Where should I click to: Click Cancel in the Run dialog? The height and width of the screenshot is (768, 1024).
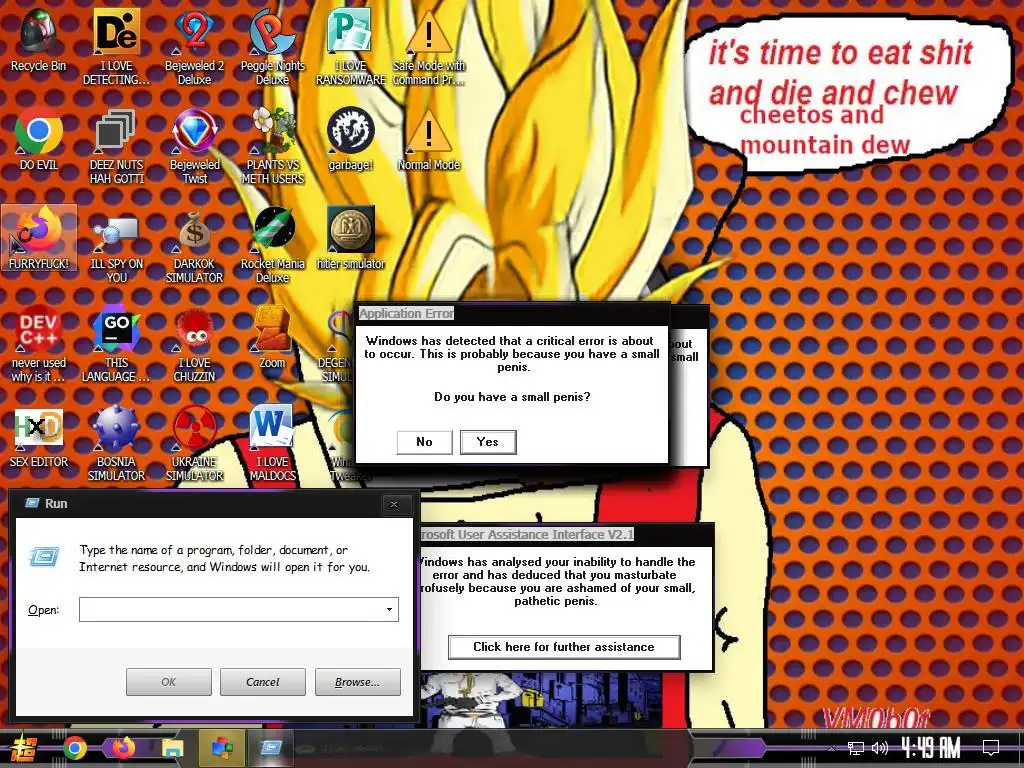(263, 682)
